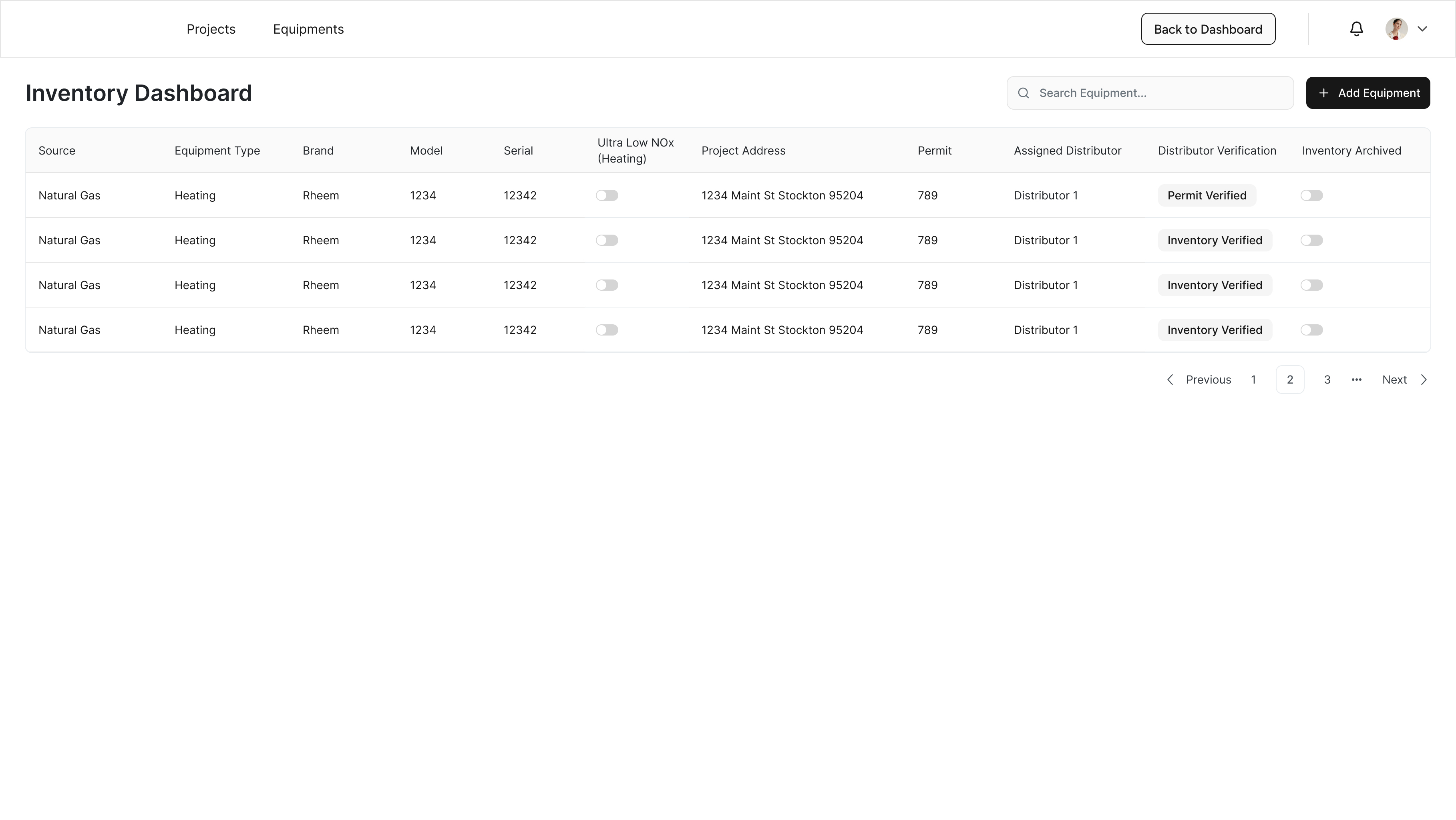
Task: Expand the account menu chevron
Action: coord(1422,29)
